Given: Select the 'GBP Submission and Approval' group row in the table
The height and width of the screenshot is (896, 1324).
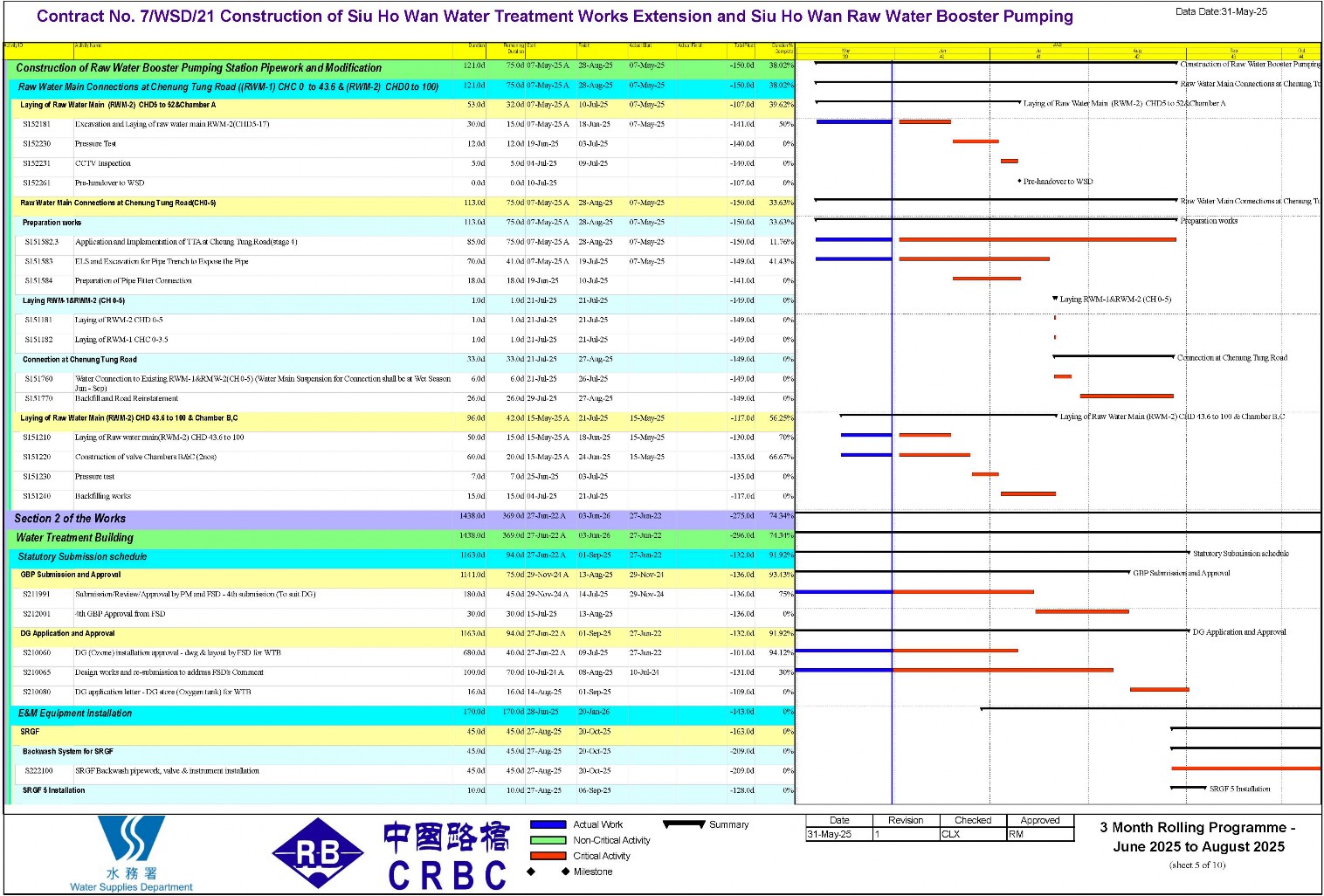Looking at the screenshot, I should click(402, 576).
